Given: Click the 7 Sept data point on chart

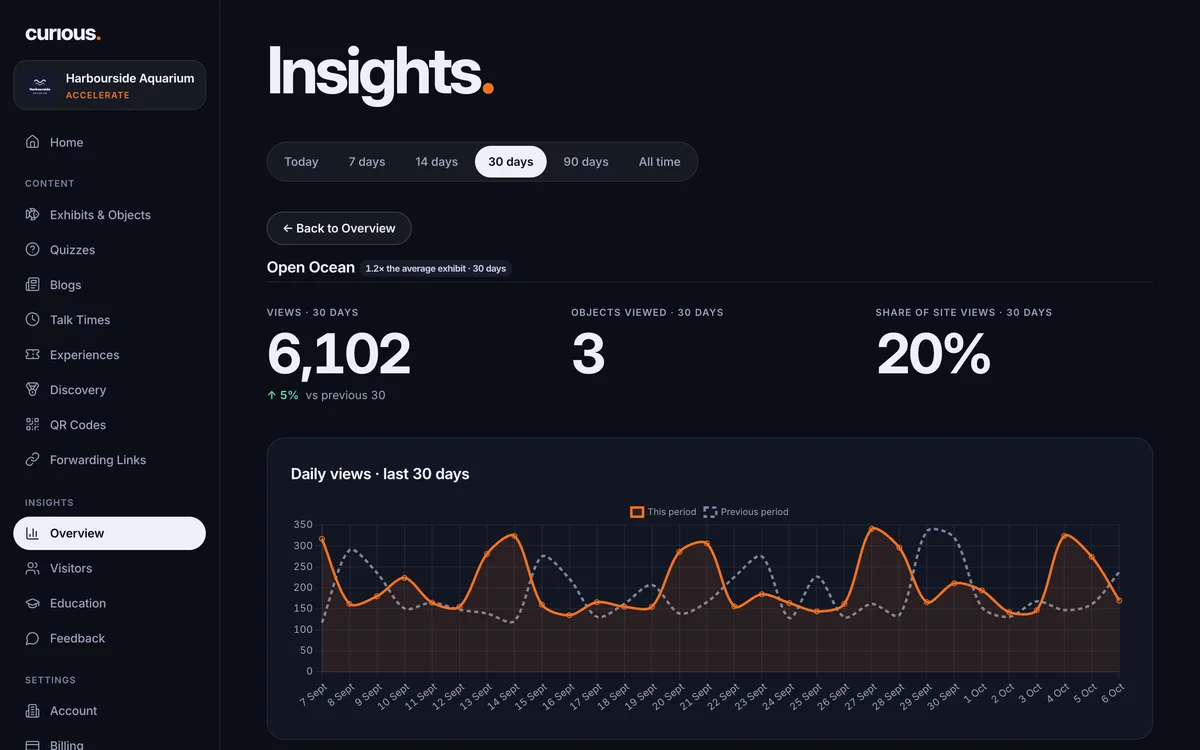Looking at the screenshot, I should (322, 539).
